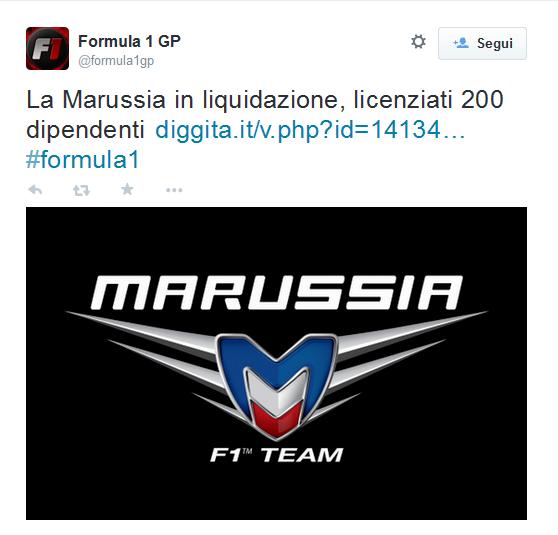
Task: Open the gear user actions menu
Action: coord(418,42)
